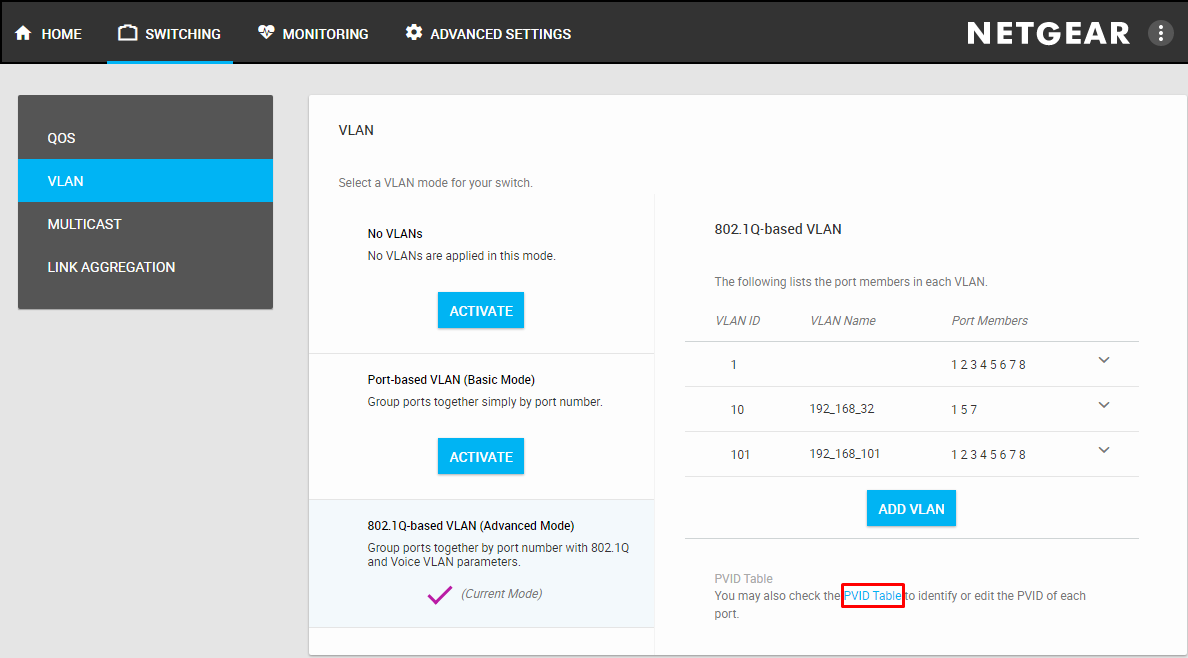Click the NETGEAR logo
1188x658 pixels.
tap(1048, 33)
